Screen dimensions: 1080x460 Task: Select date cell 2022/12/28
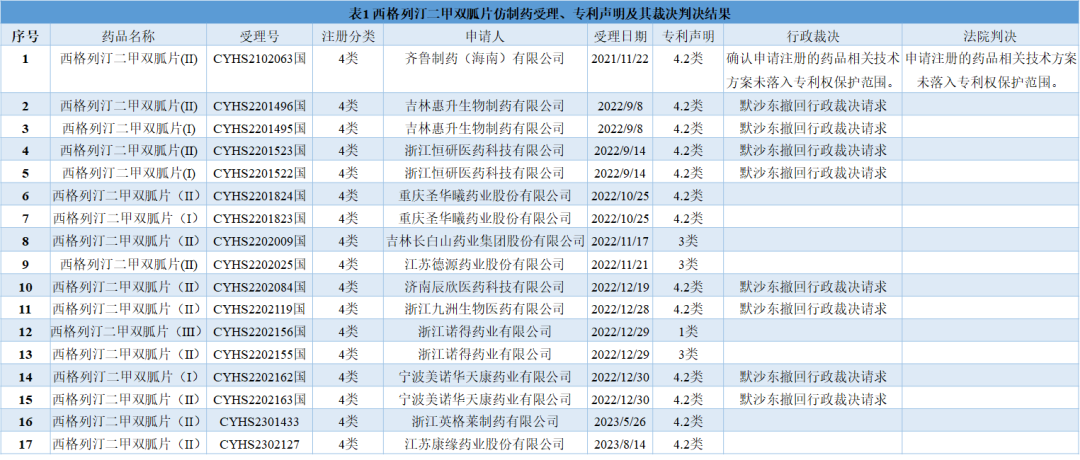tap(620, 309)
